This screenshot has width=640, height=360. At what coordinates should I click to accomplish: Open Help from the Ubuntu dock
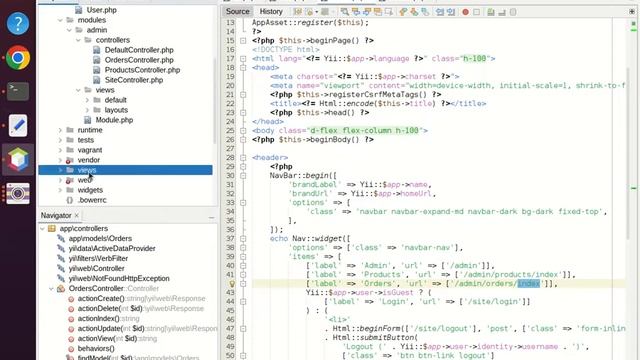[18, 23]
